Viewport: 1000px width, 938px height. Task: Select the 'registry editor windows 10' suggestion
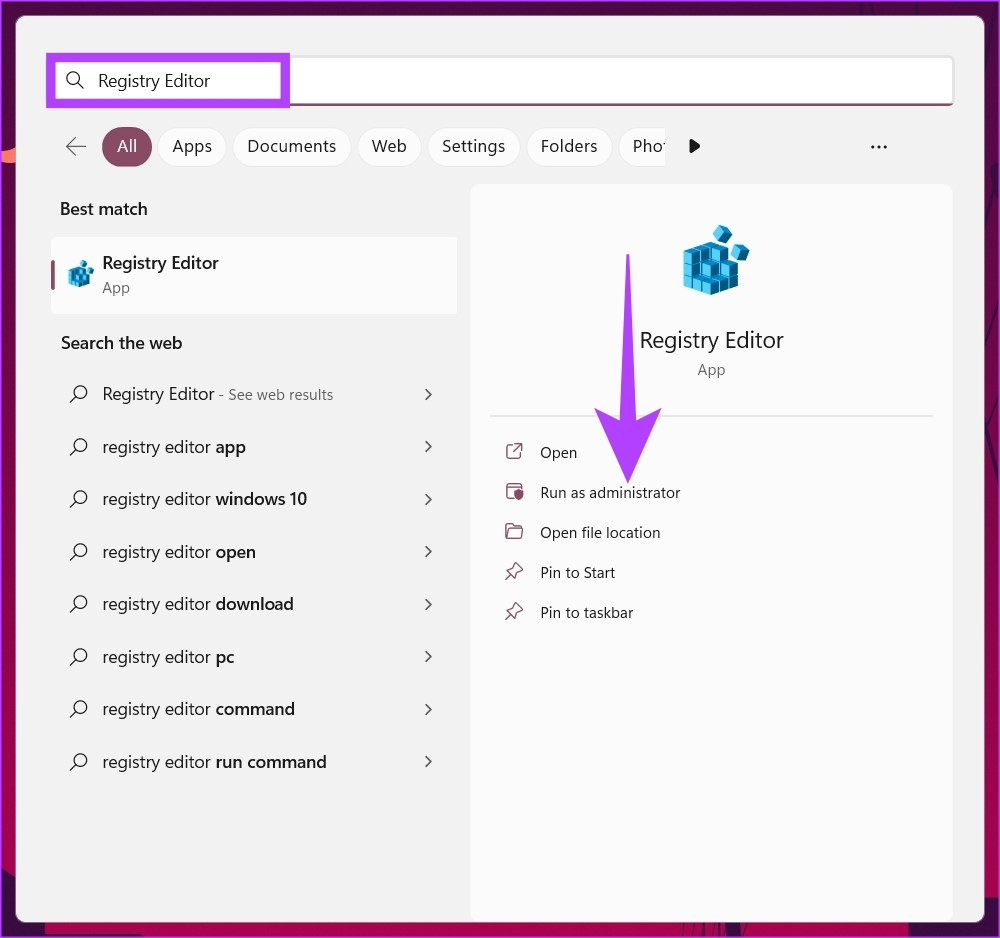coord(254,499)
